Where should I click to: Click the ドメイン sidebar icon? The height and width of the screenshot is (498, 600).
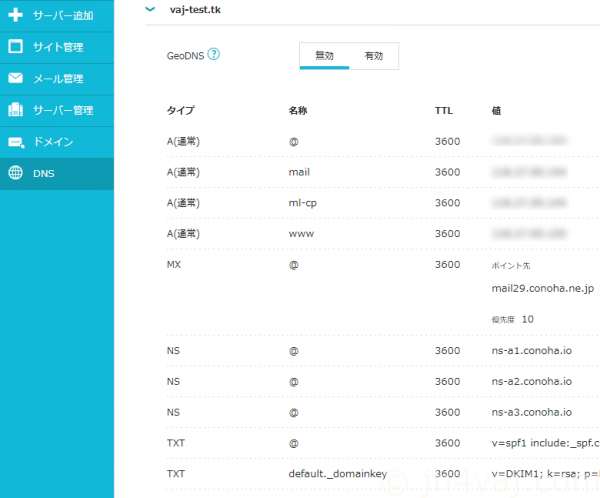click(x=15, y=142)
